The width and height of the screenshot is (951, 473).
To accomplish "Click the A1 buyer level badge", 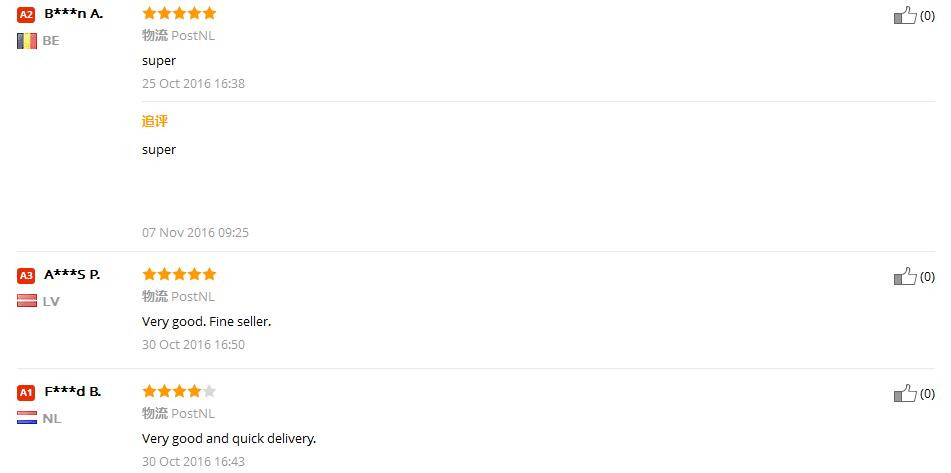I will click(27, 393).
